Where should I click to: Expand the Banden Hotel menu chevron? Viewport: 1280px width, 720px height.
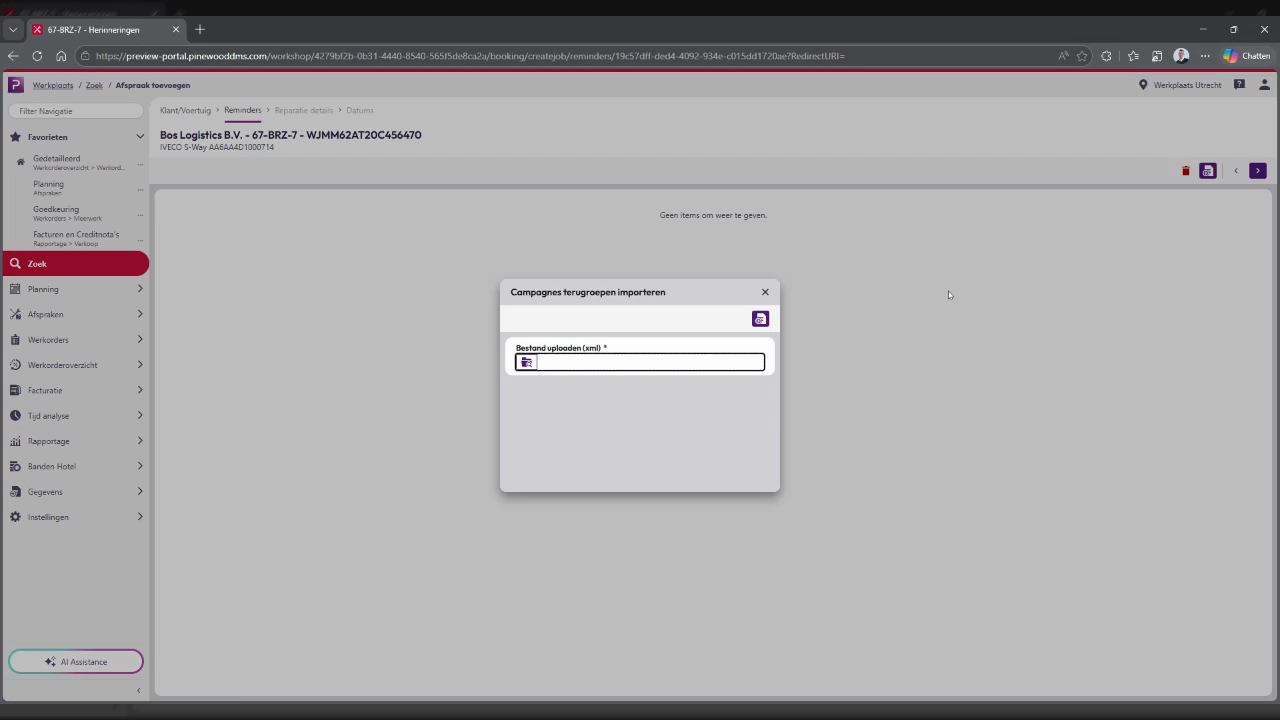point(140,466)
